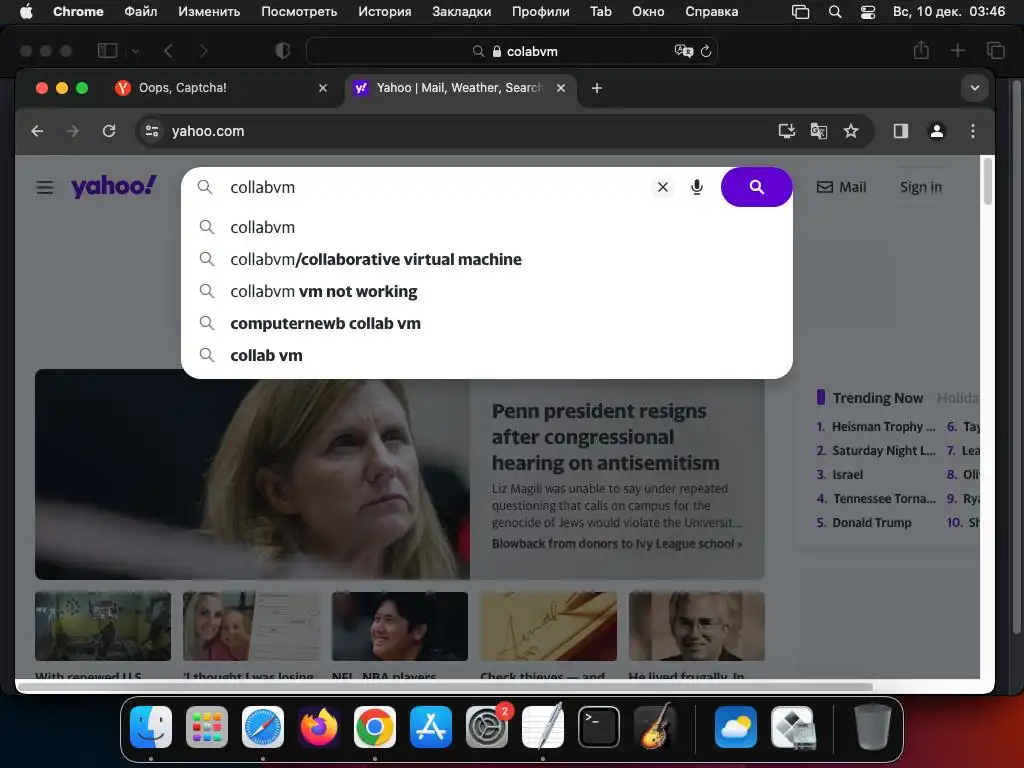
Task: Launch GarageBand from the Dock
Action: (655, 727)
